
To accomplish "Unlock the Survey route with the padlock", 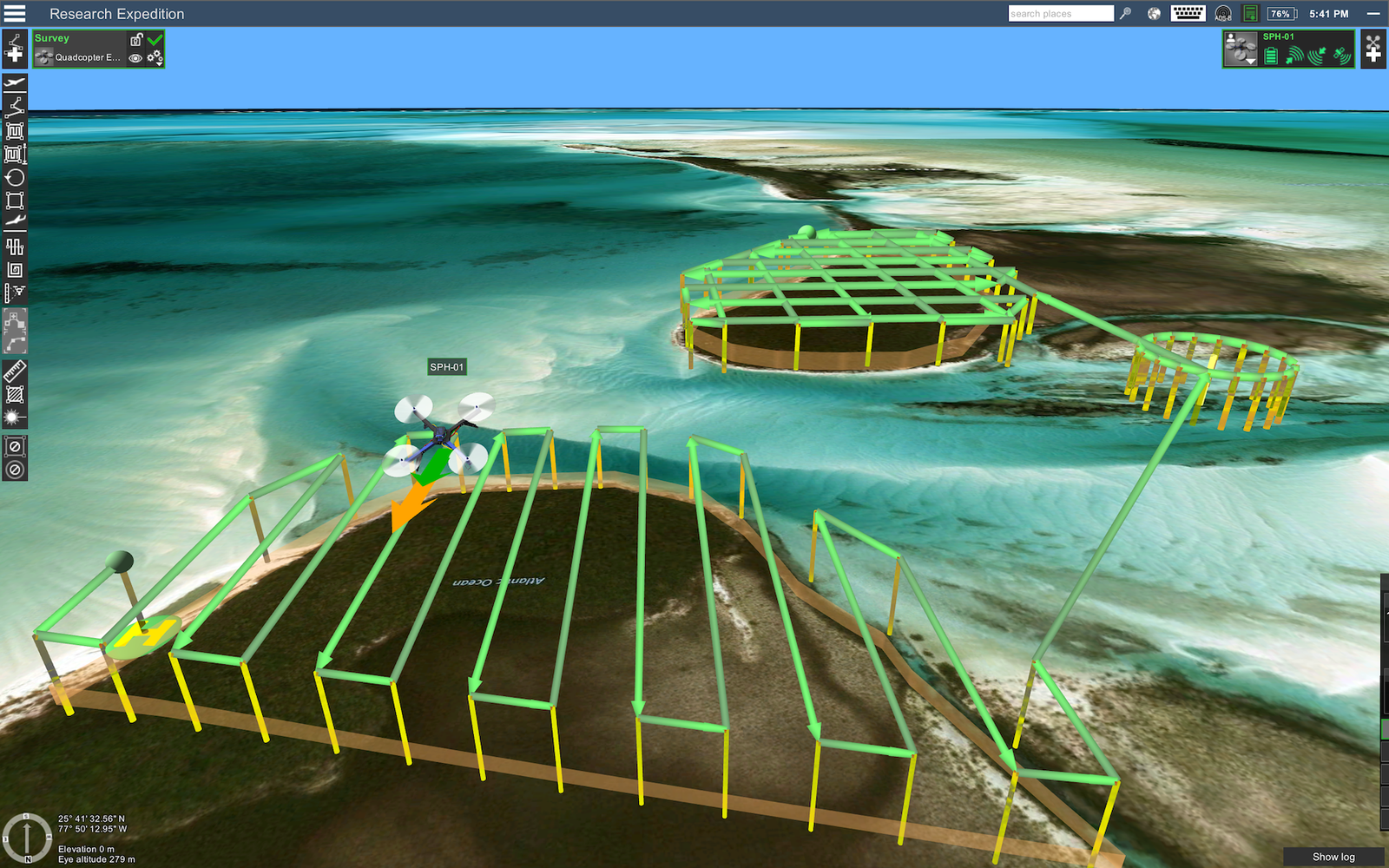I will 136,39.
